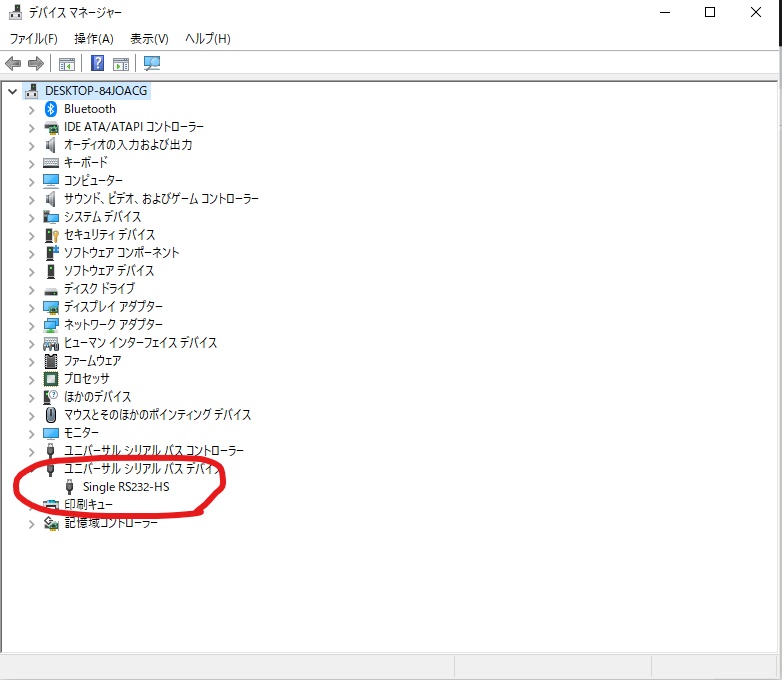Click the ほかのデバイス question mark icon
The height and width of the screenshot is (680, 782).
[51, 397]
